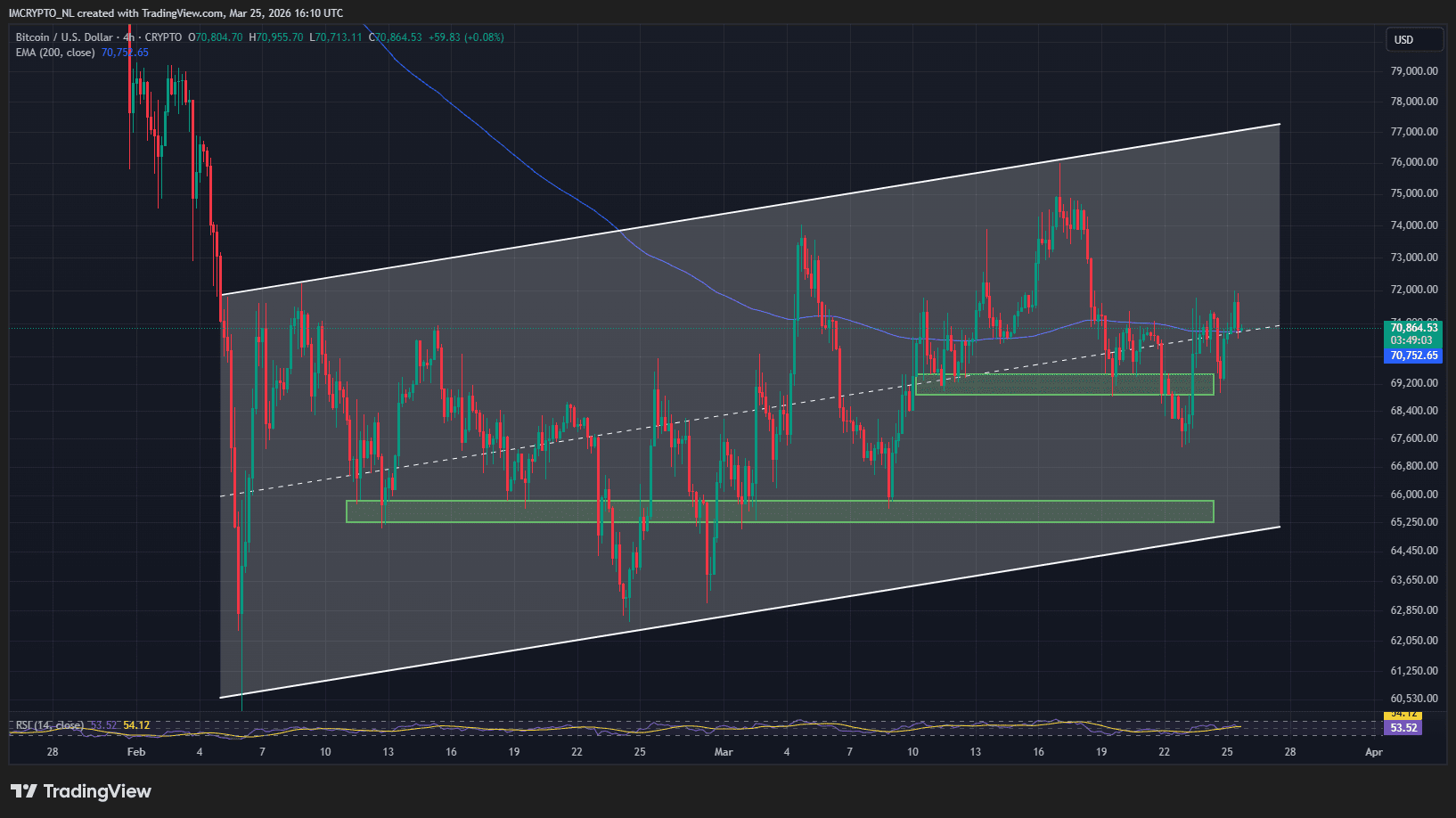Click the TradingView logo at bottom left
This screenshot has width=1456, height=818.
coord(81,791)
